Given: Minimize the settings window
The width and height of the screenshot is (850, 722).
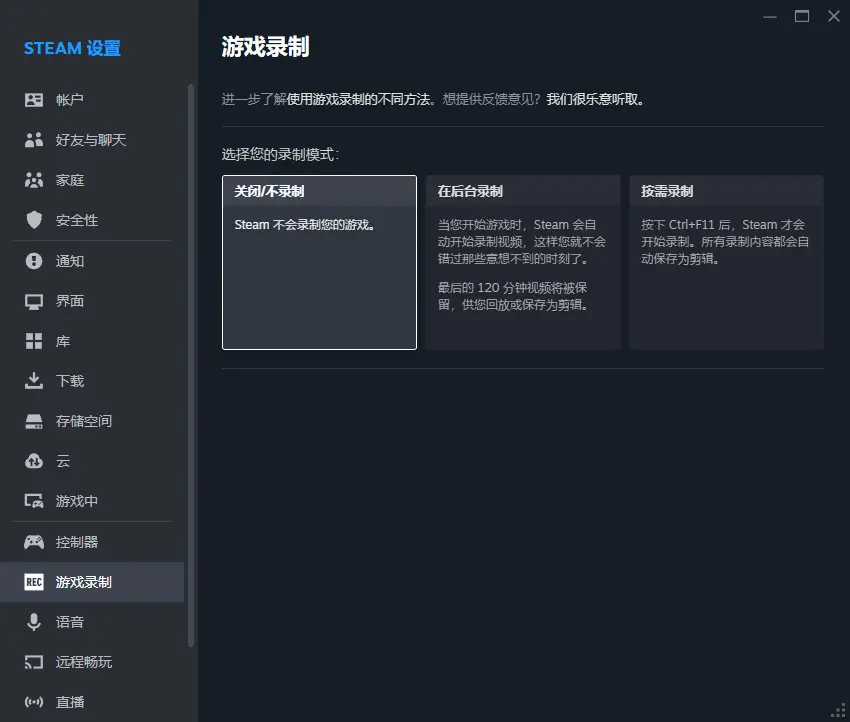Looking at the screenshot, I should 770,17.
